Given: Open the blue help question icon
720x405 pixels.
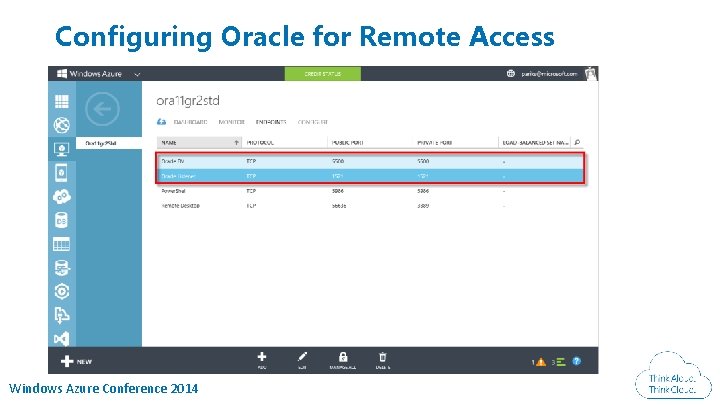Looking at the screenshot, I should pos(577,361).
